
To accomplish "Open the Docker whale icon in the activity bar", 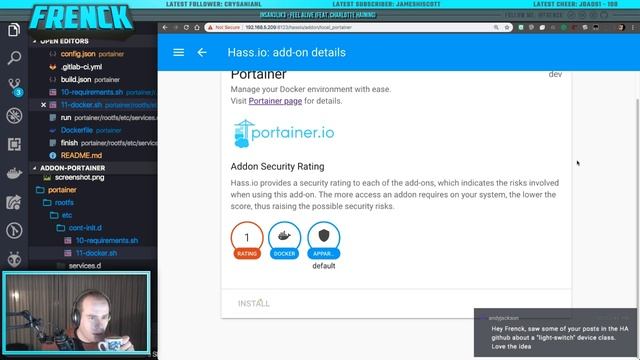I will click(14, 173).
